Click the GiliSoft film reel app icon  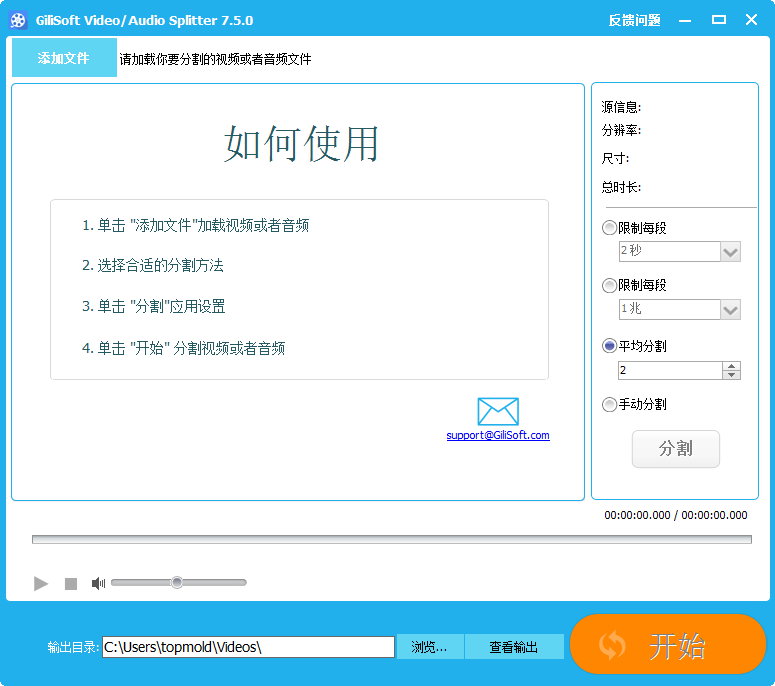pos(18,20)
